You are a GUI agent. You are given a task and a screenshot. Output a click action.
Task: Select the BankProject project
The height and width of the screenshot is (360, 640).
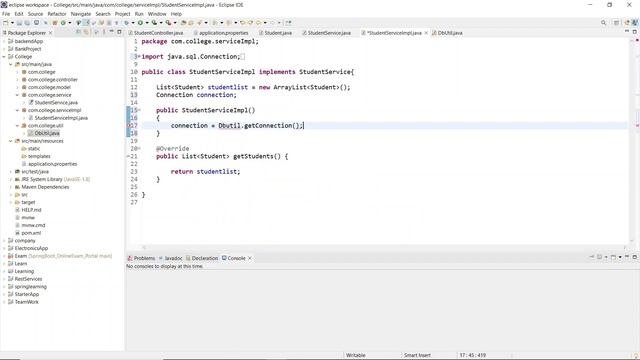click(x=28, y=49)
